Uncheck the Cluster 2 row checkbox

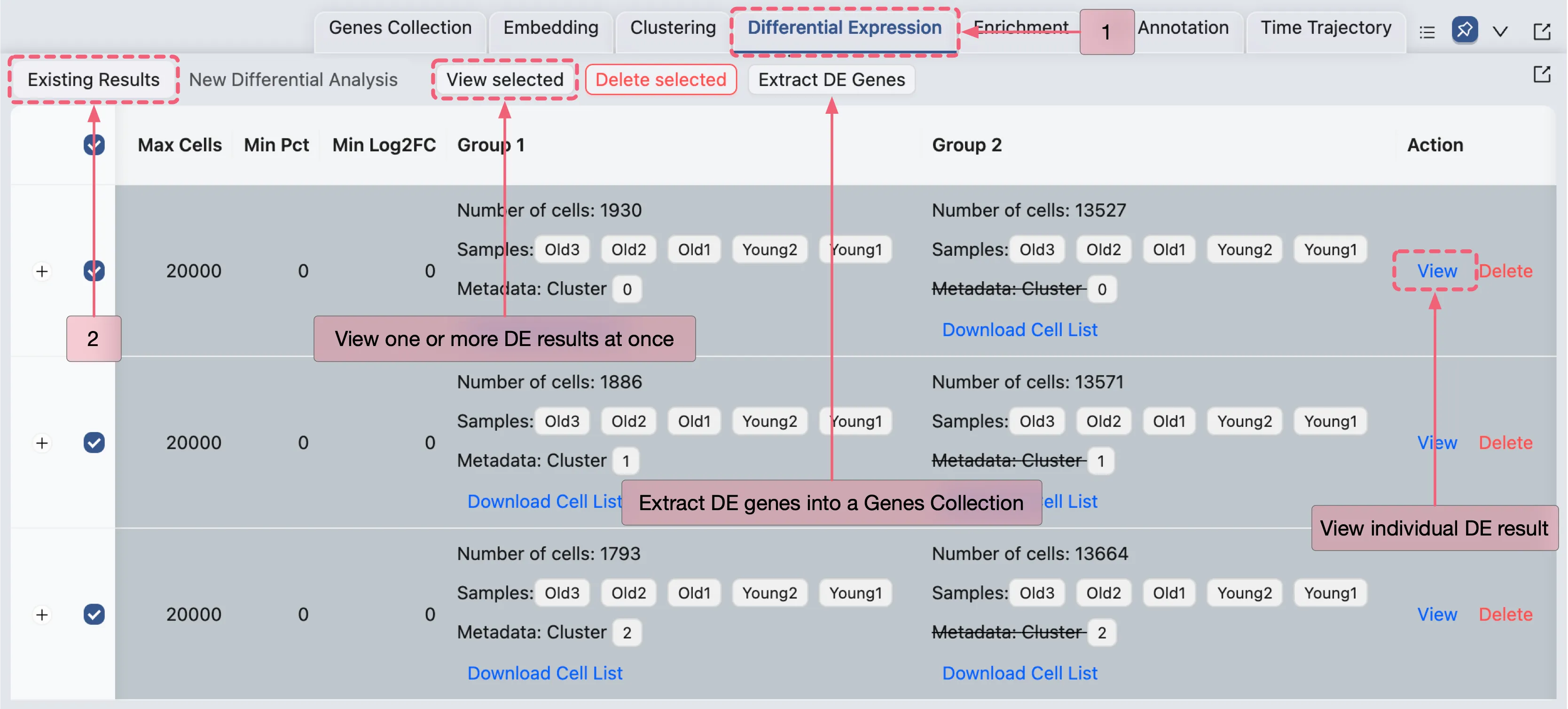94,614
